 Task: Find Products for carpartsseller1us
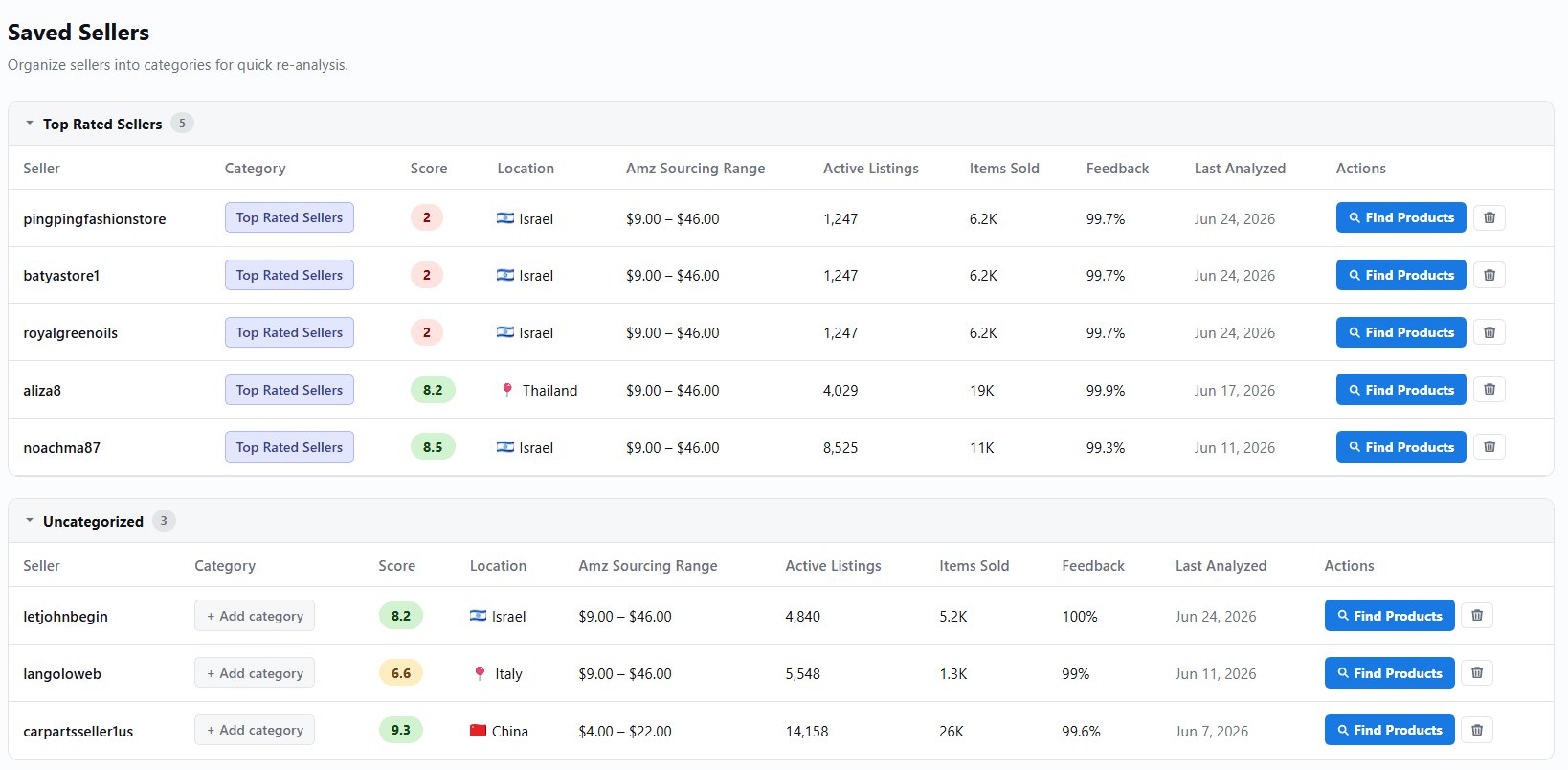[x=1389, y=730]
